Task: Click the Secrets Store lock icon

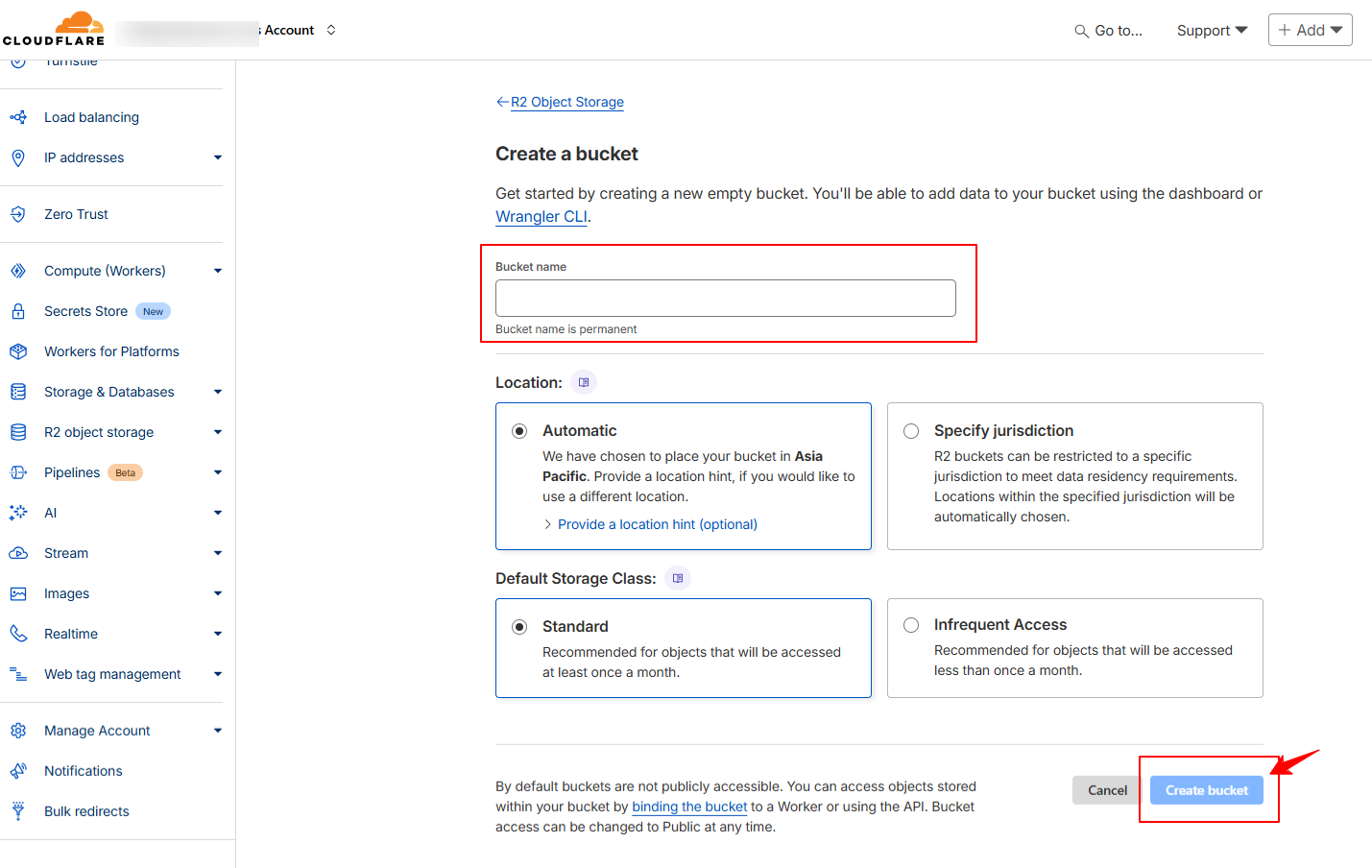Action: (x=18, y=311)
